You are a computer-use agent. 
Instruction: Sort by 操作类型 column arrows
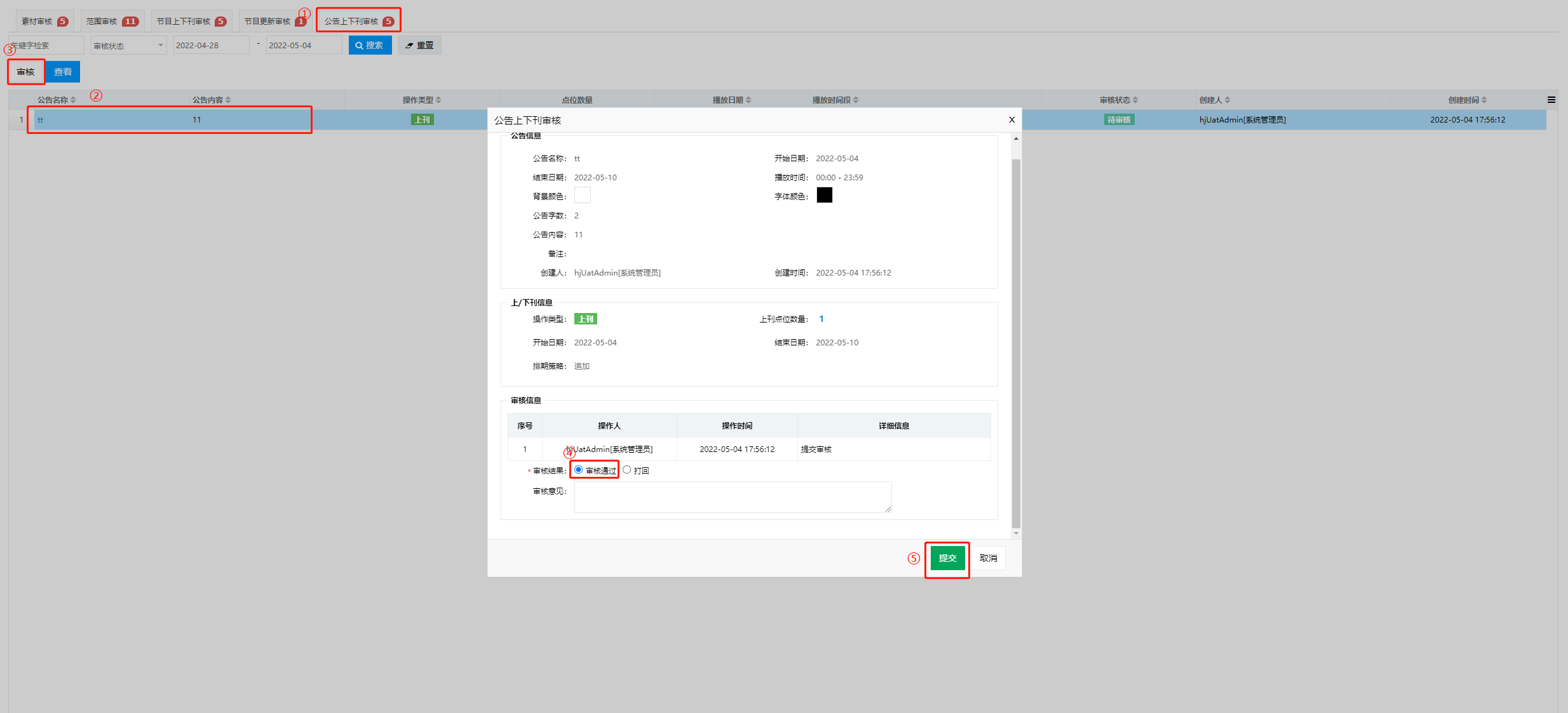point(438,100)
